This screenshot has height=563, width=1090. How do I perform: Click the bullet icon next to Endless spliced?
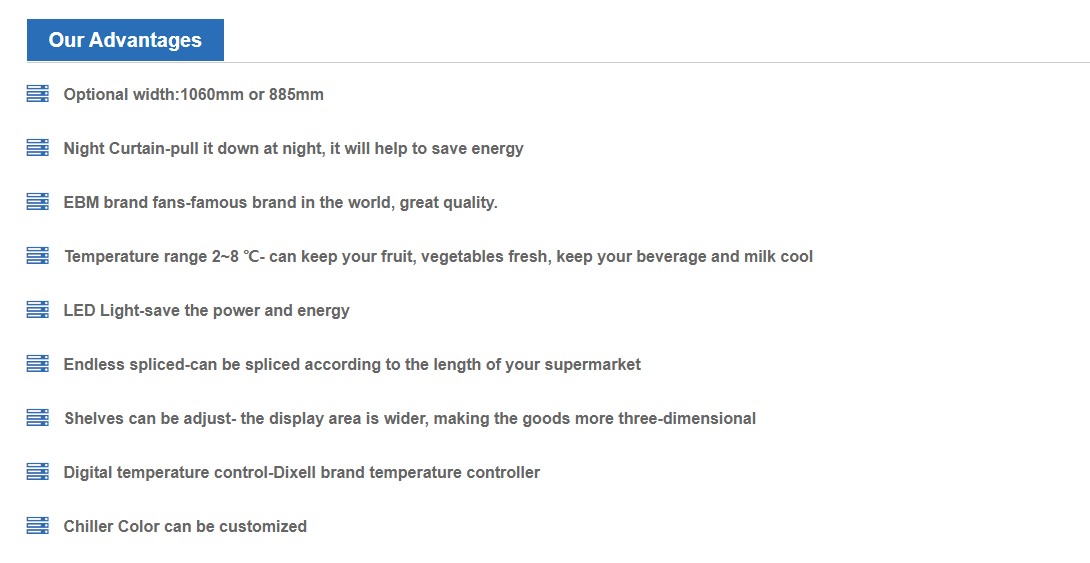click(37, 364)
